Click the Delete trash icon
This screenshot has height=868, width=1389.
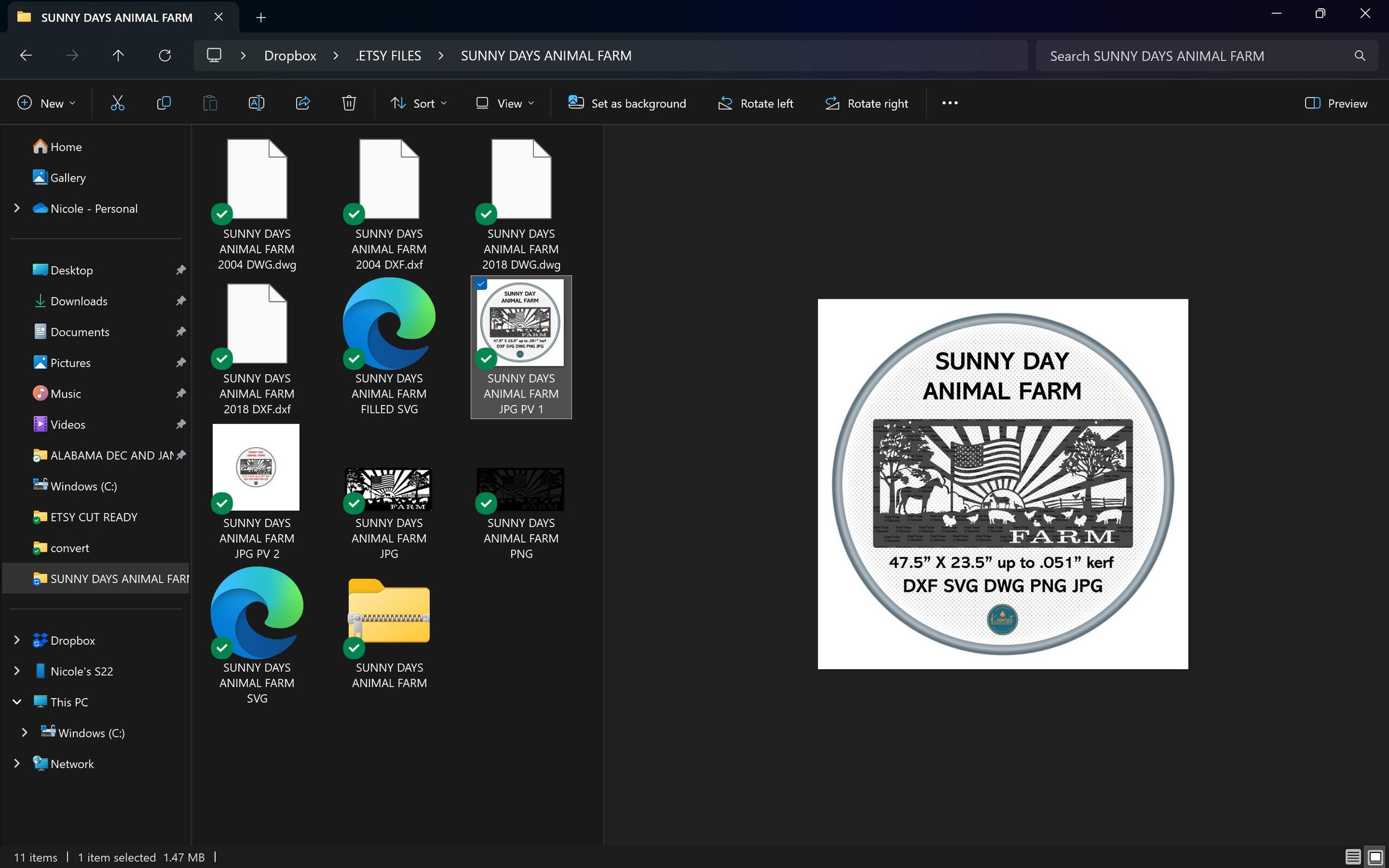[349, 103]
